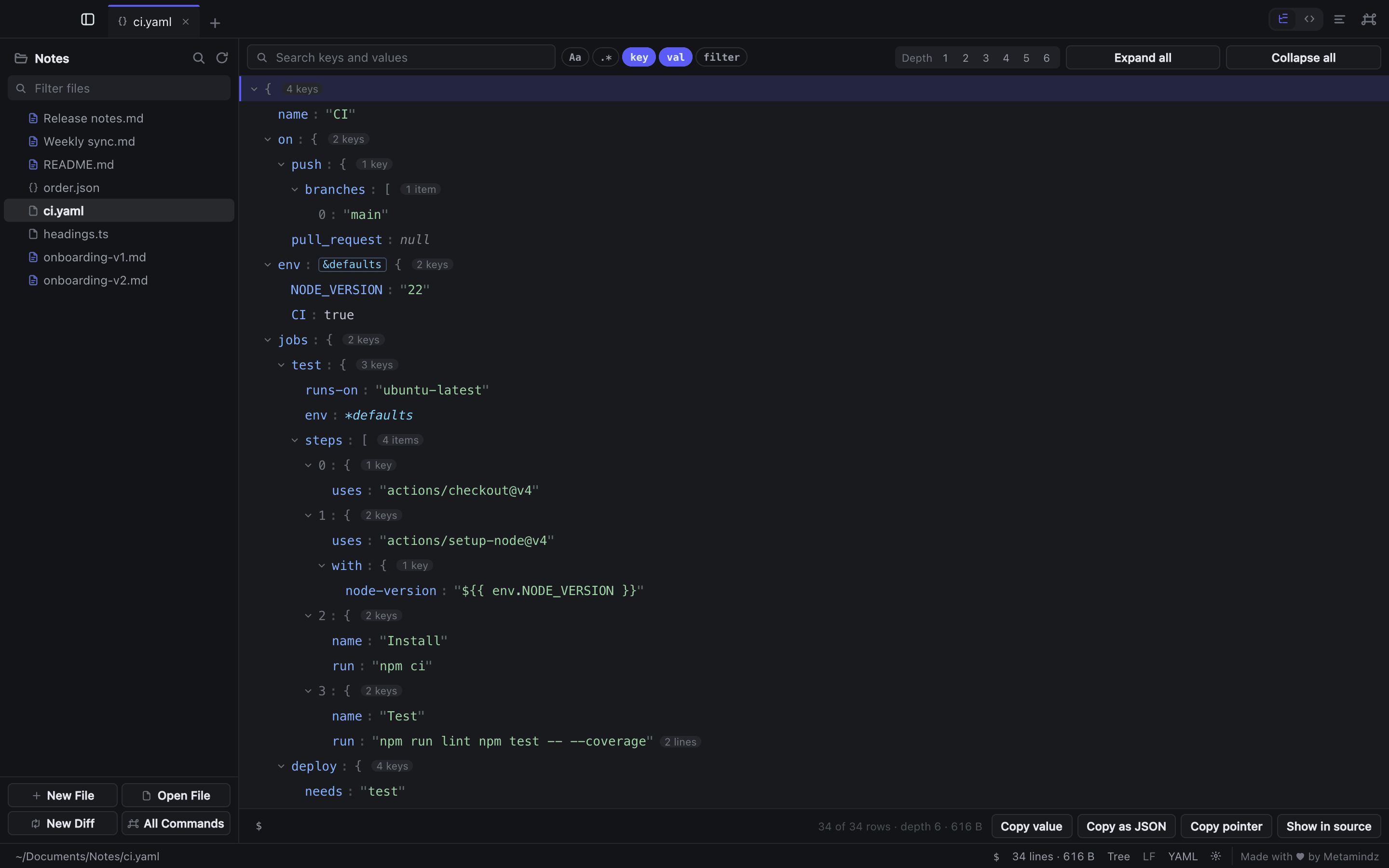Open the outline lines icon in the top right
This screenshot has height=868, width=1389.
(1340, 20)
